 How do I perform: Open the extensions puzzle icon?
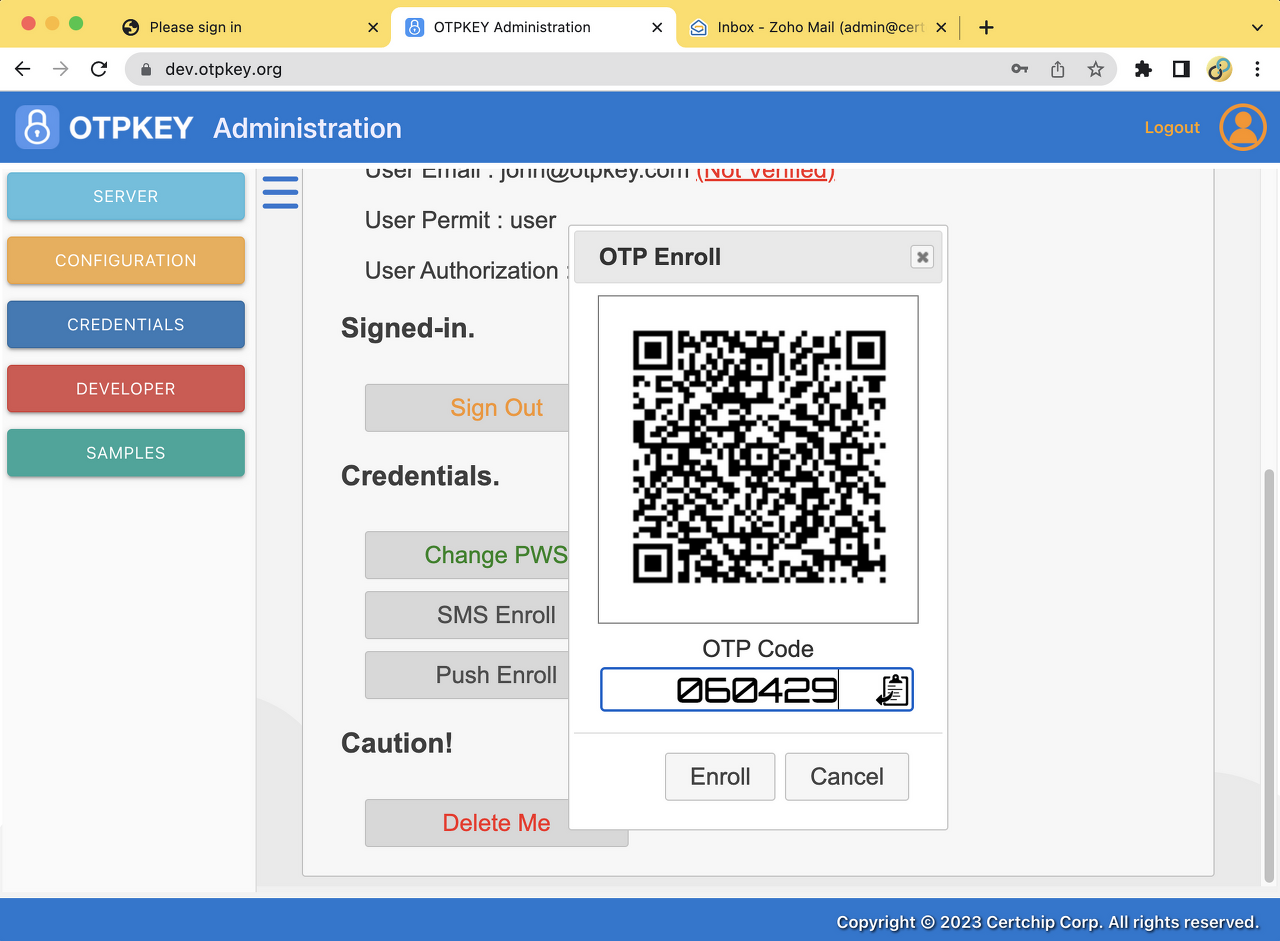1143,69
